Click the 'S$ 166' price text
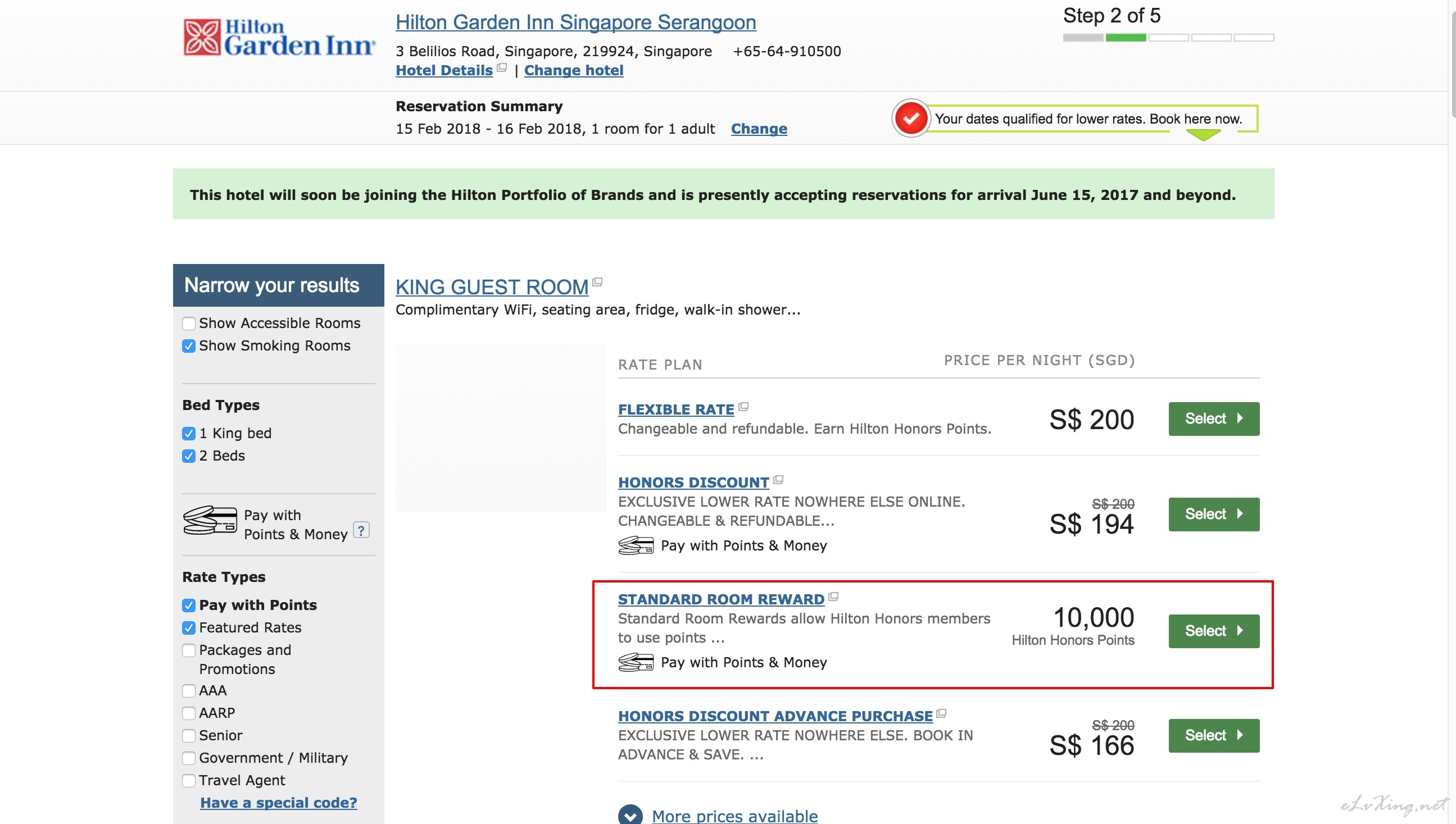 tap(1091, 745)
